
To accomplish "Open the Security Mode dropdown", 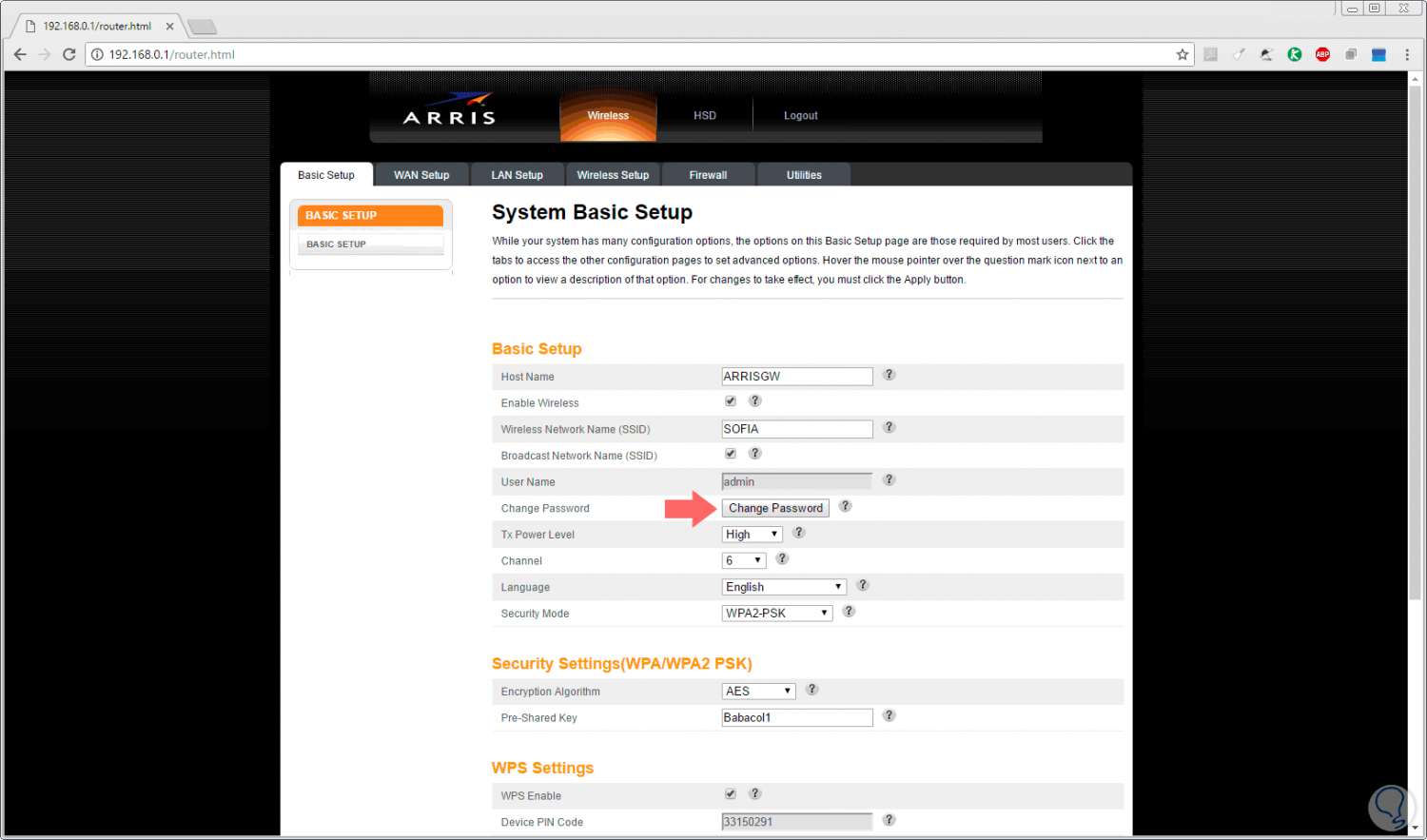I will [x=777, y=614].
